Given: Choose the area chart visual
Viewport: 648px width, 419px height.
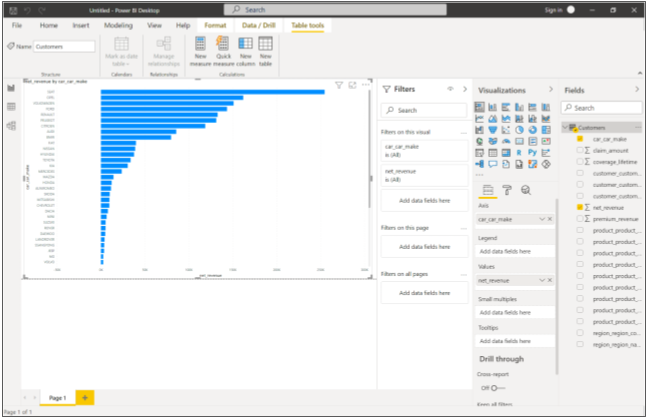Looking at the screenshot, I should point(493,119).
